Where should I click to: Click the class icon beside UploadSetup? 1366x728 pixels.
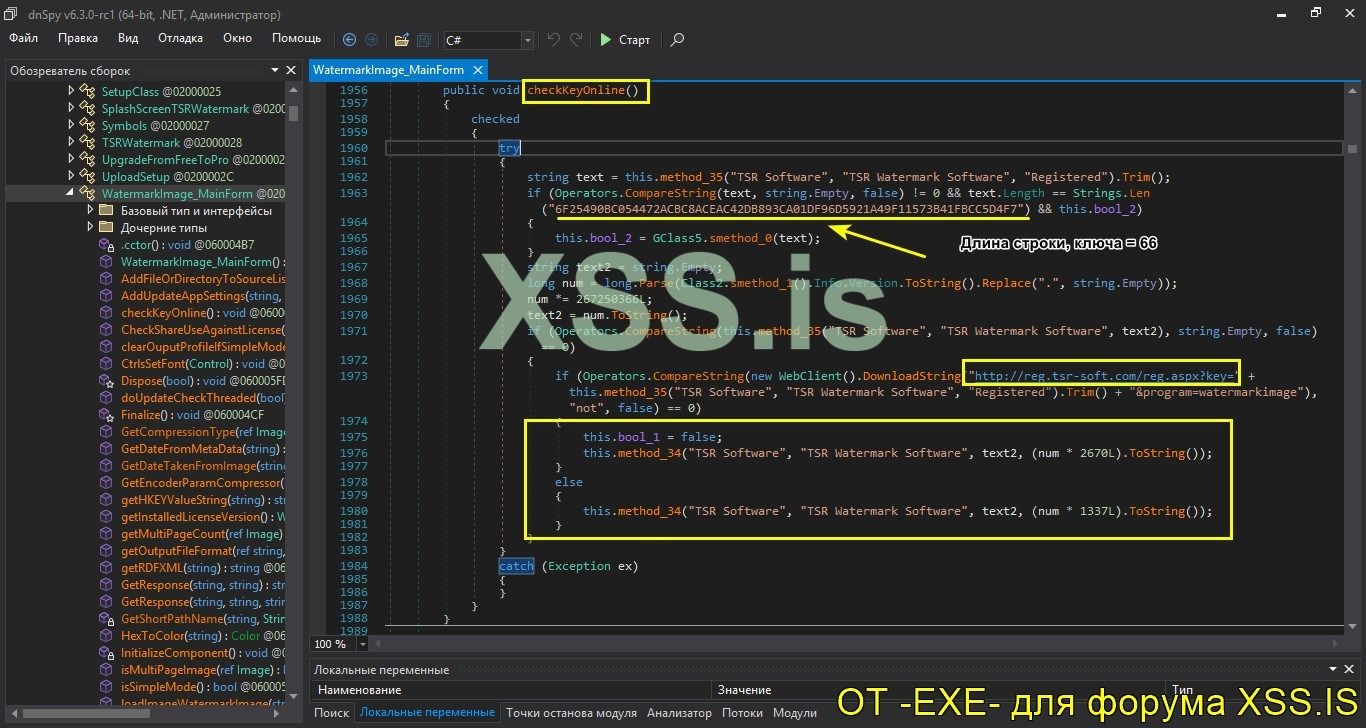(88, 177)
